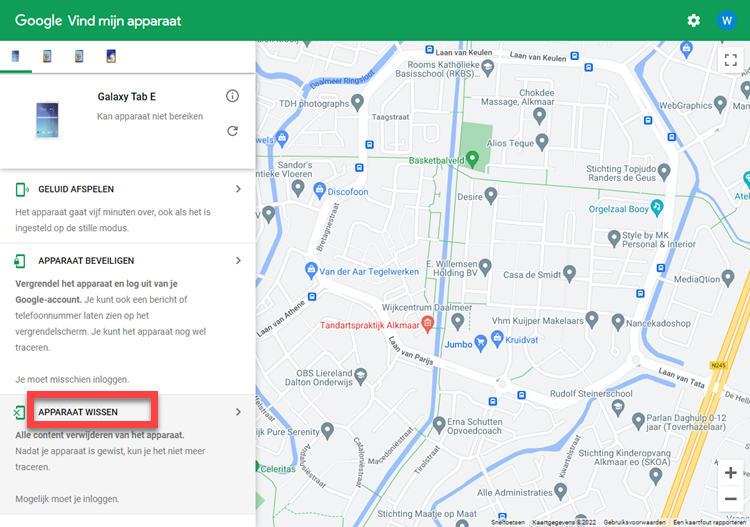
Task: Select the Tandartspraktijk Alkmaar pin
Action: [x=428, y=324]
